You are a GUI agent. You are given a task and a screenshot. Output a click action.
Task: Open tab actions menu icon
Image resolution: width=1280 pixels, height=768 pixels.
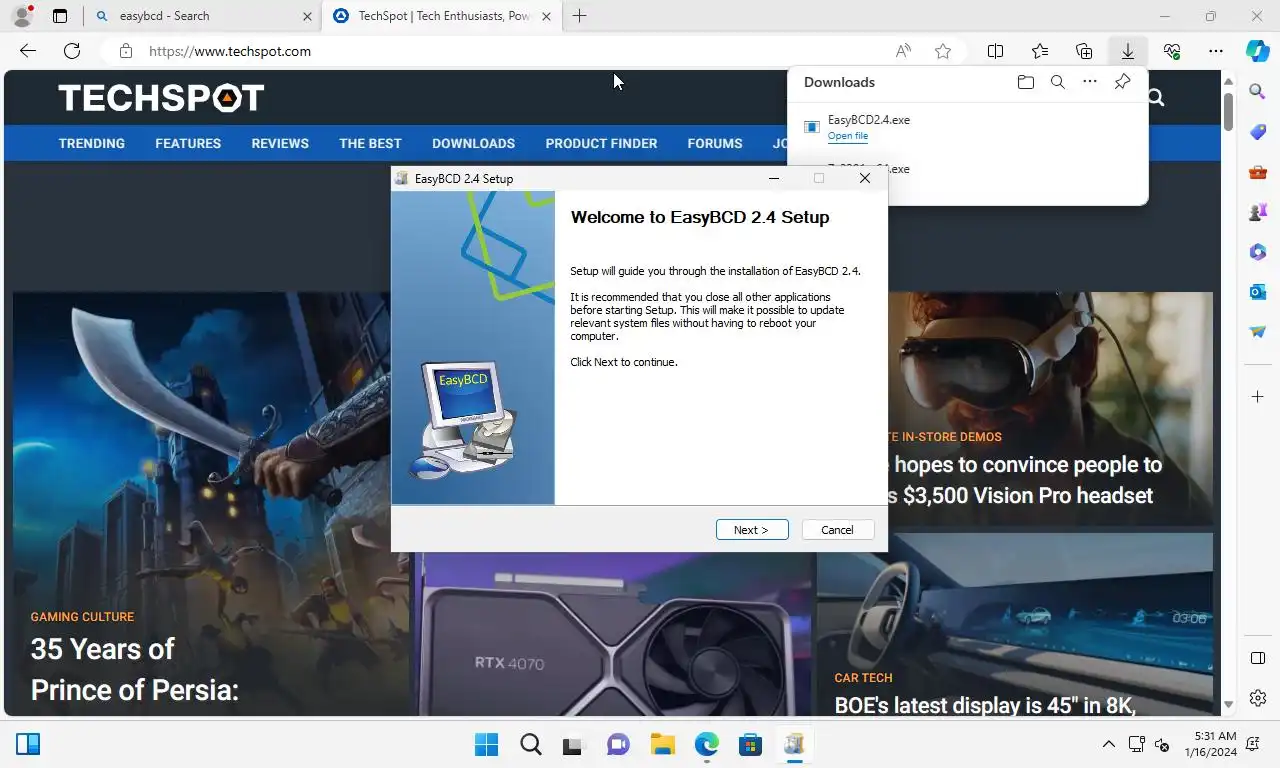(x=60, y=16)
